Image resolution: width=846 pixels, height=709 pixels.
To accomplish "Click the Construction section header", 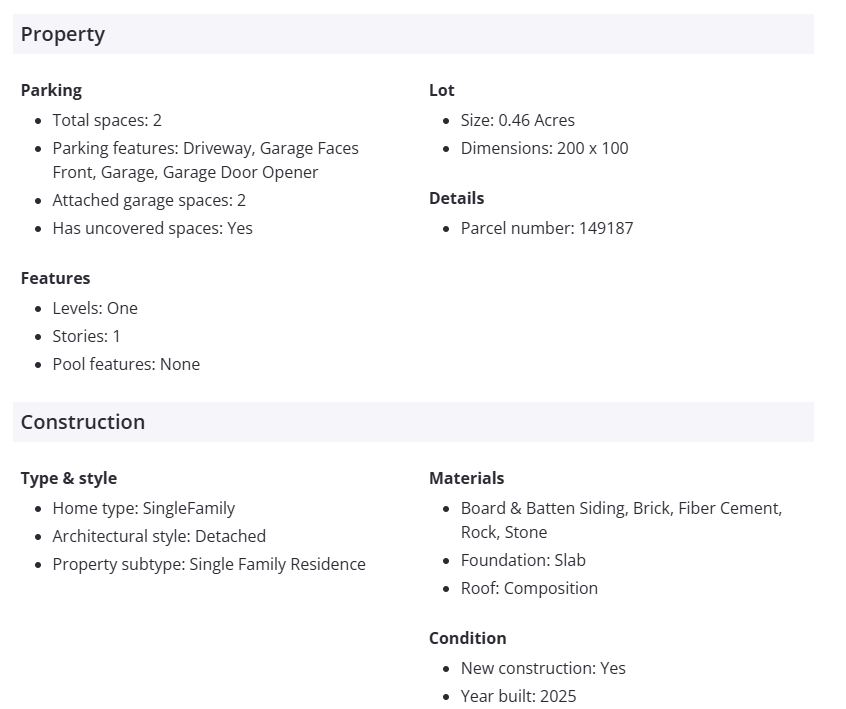I will (83, 422).
